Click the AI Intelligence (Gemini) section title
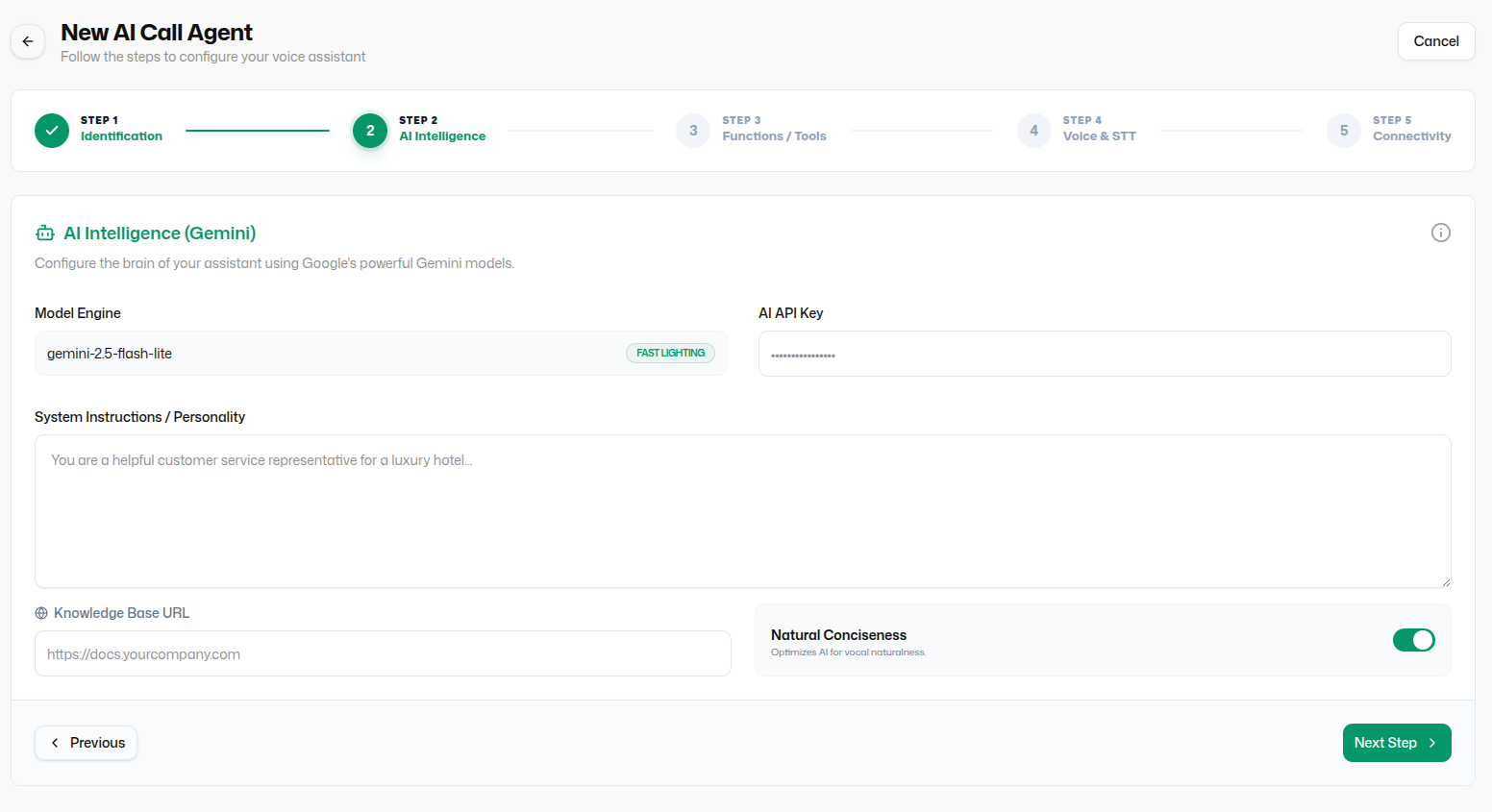The image size is (1492, 812). coord(160,234)
